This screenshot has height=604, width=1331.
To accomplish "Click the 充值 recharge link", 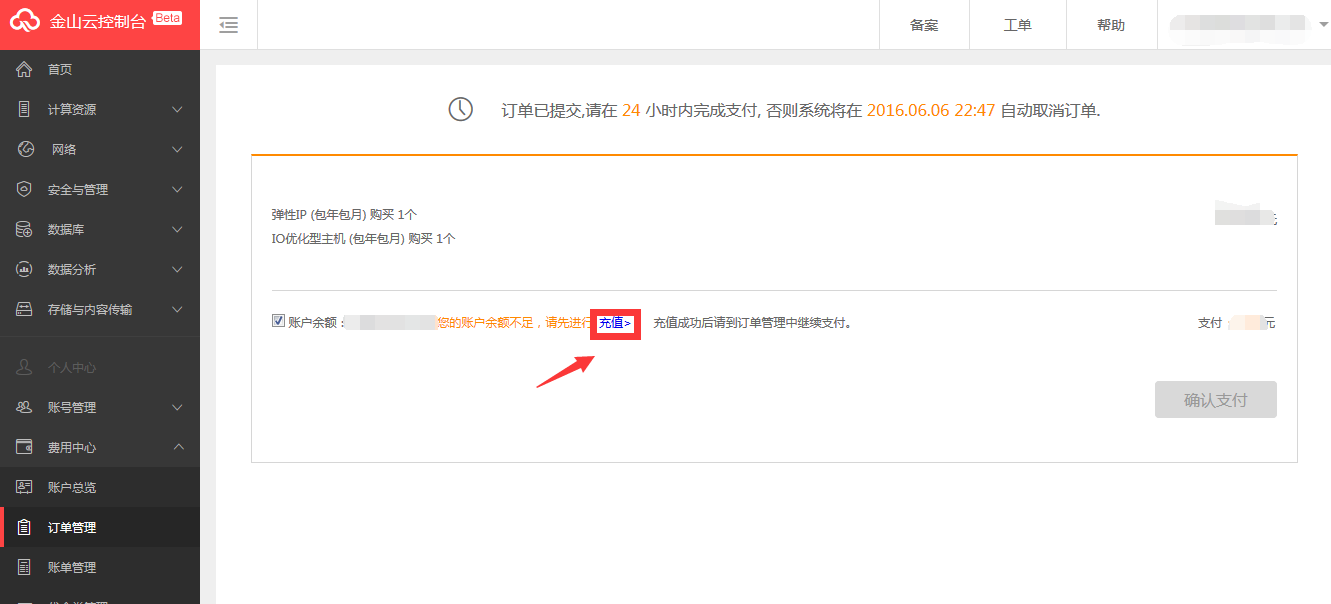I will pyautogui.click(x=614, y=323).
